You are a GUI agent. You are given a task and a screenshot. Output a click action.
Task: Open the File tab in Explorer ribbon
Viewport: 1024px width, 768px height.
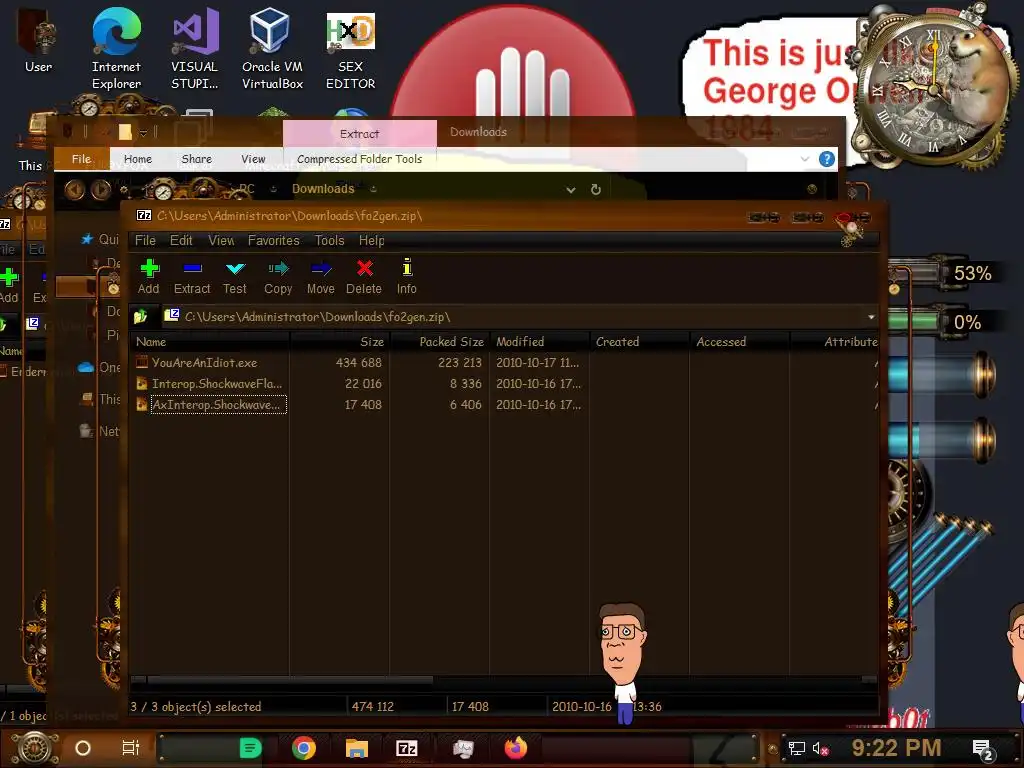point(82,159)
